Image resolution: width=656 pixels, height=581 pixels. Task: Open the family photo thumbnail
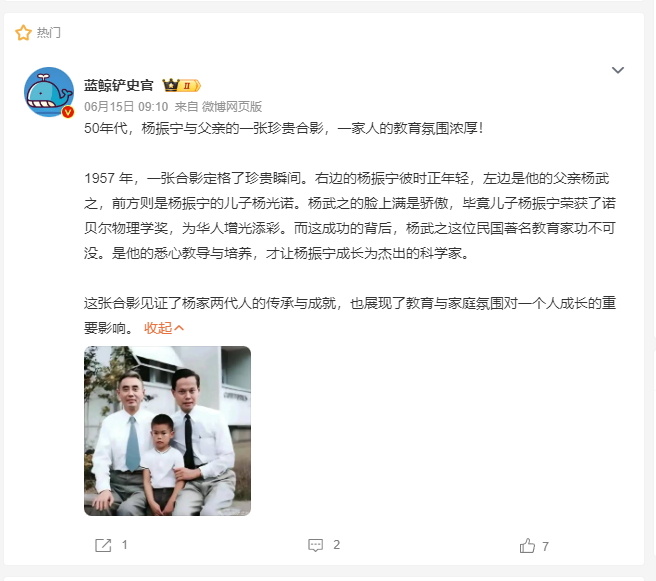click(167, 431)
